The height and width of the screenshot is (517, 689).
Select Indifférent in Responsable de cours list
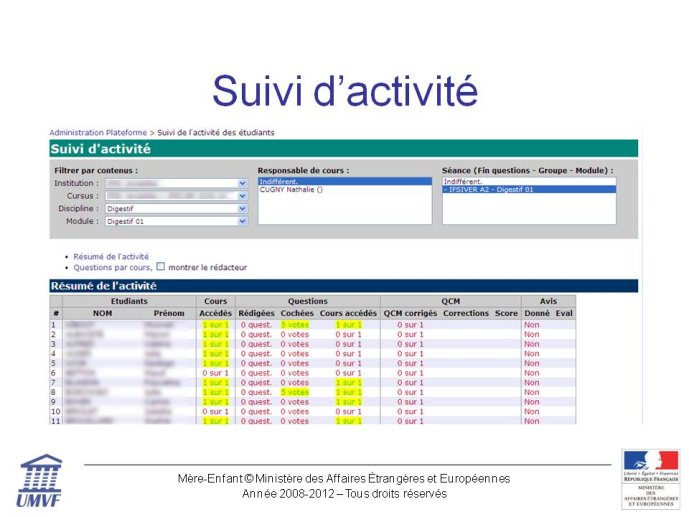345,181
